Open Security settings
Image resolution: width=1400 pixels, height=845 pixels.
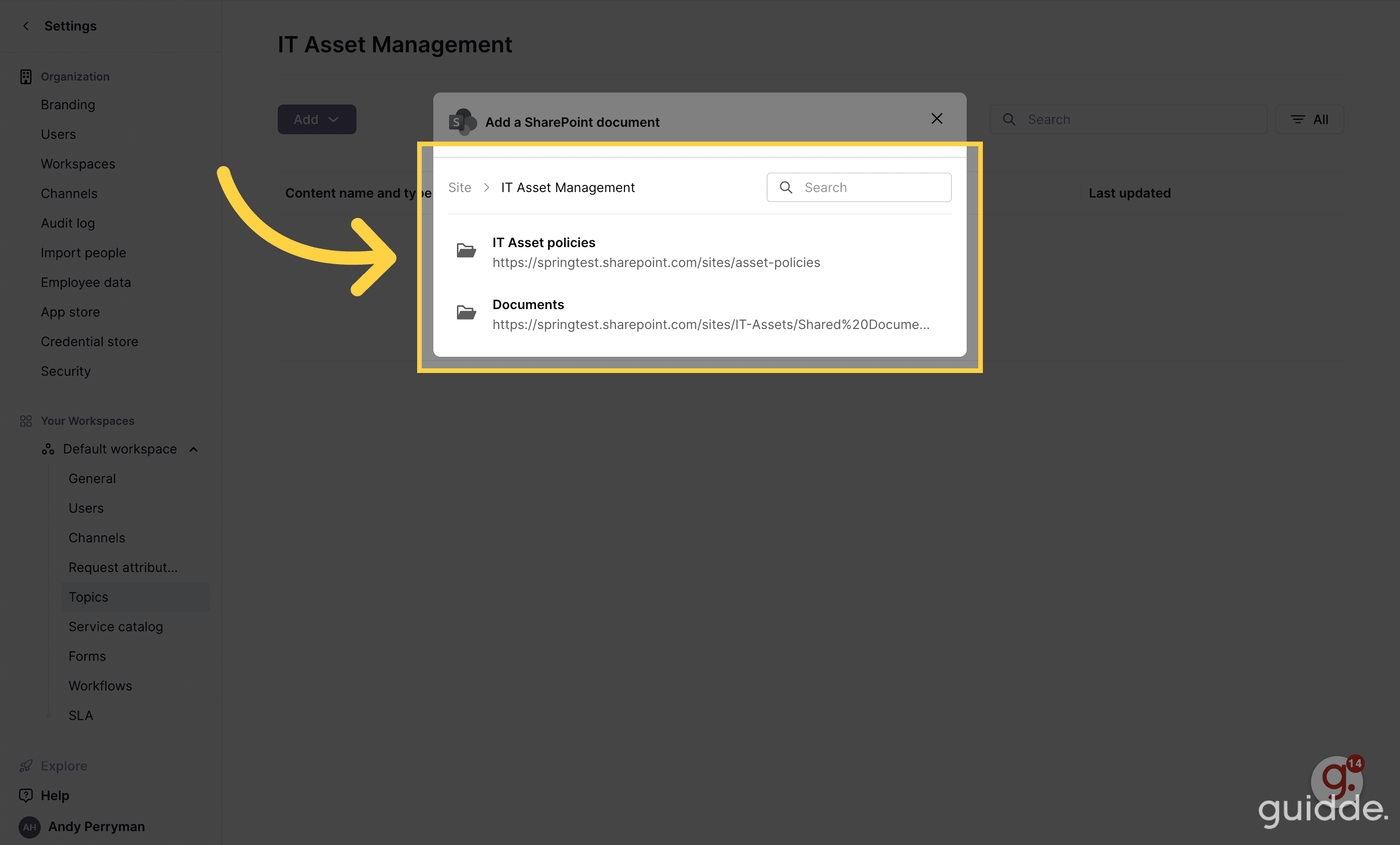(x=66, y=371)
